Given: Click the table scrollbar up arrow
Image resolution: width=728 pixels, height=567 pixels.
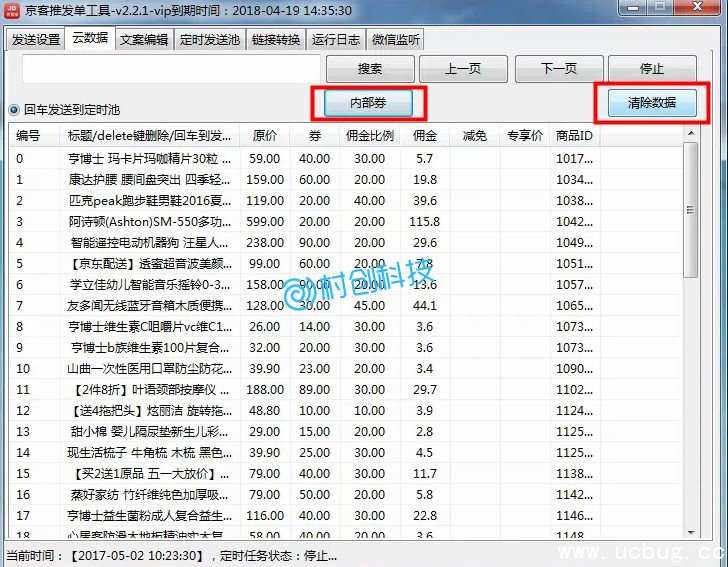Looking at the screenshot, I should click(x=691, y=134).
